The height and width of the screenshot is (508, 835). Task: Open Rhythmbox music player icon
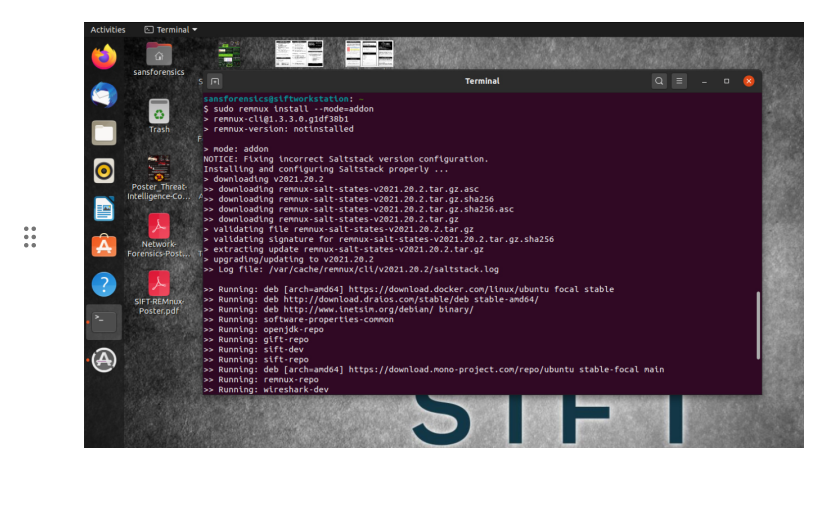104,171
